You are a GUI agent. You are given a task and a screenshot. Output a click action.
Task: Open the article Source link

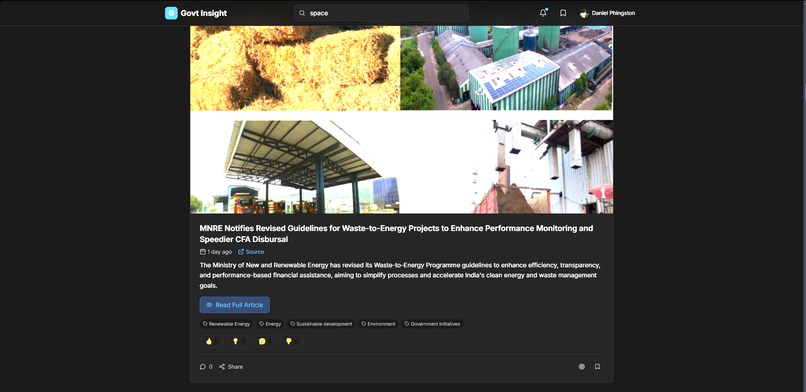tap(251, 252)
